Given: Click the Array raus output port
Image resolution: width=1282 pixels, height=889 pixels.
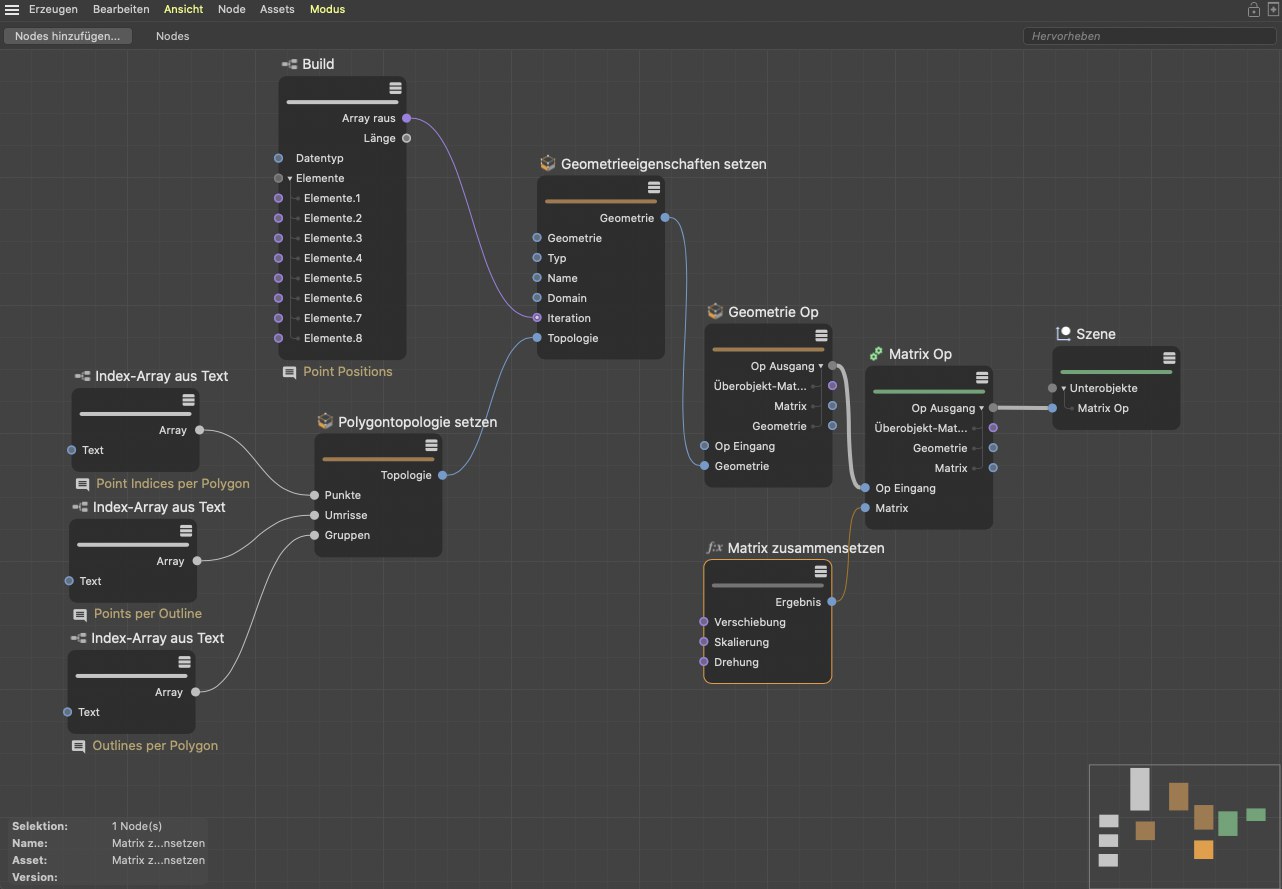Looking at the screenshot, I should point(406,118).
